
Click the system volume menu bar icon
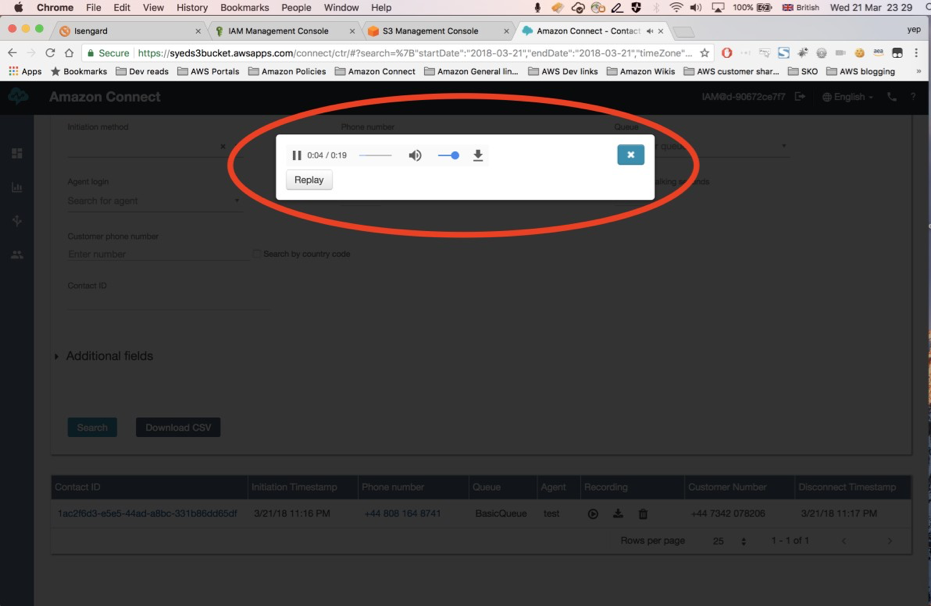click(696, 8)
